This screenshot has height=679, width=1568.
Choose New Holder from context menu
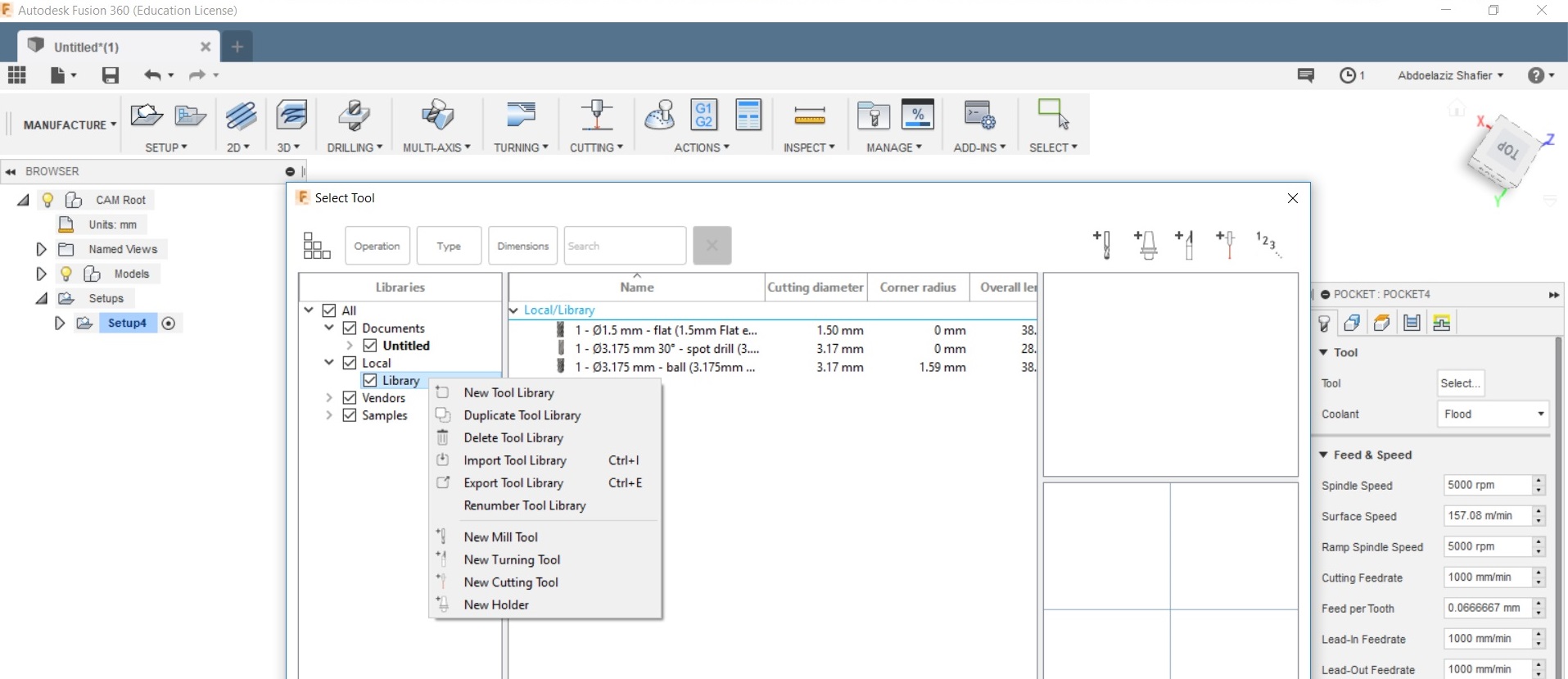(x=496, y=605)
